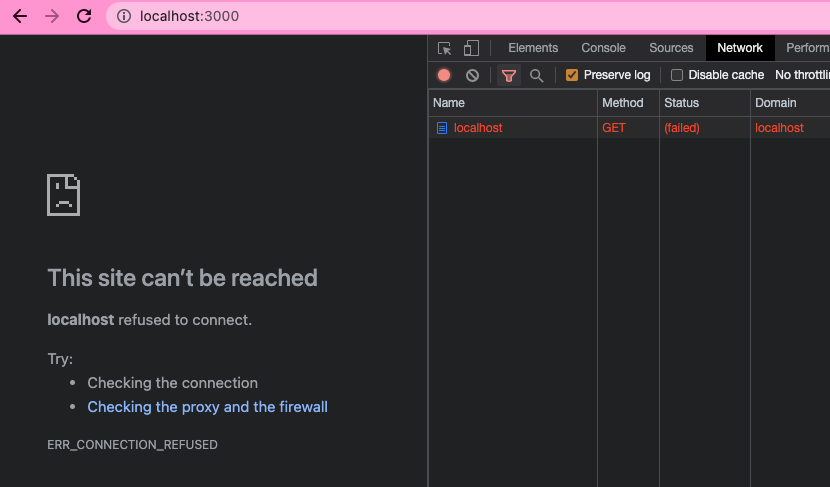Select the Network tab

[740, 48]
